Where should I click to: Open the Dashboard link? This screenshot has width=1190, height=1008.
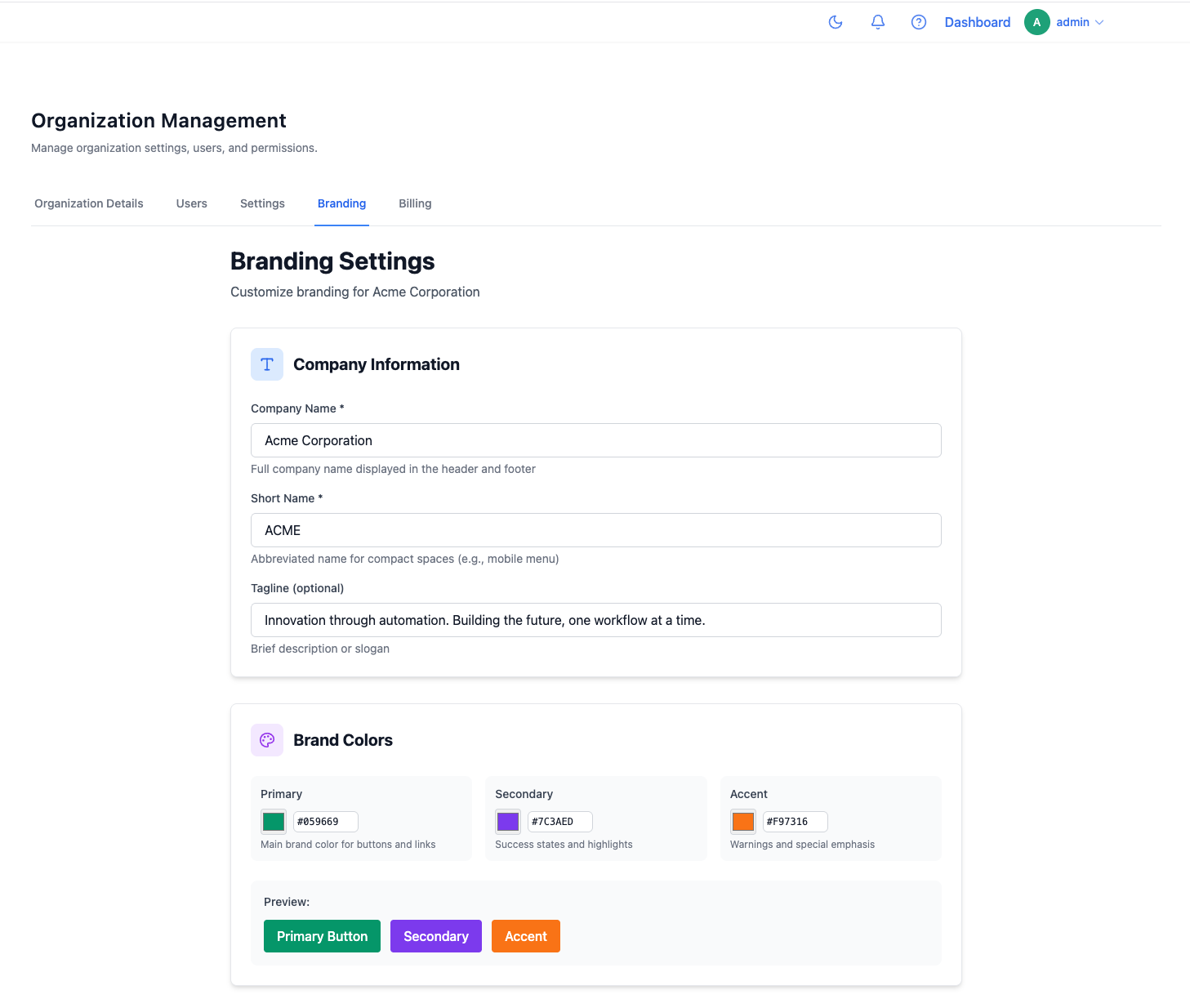(977, 22)
